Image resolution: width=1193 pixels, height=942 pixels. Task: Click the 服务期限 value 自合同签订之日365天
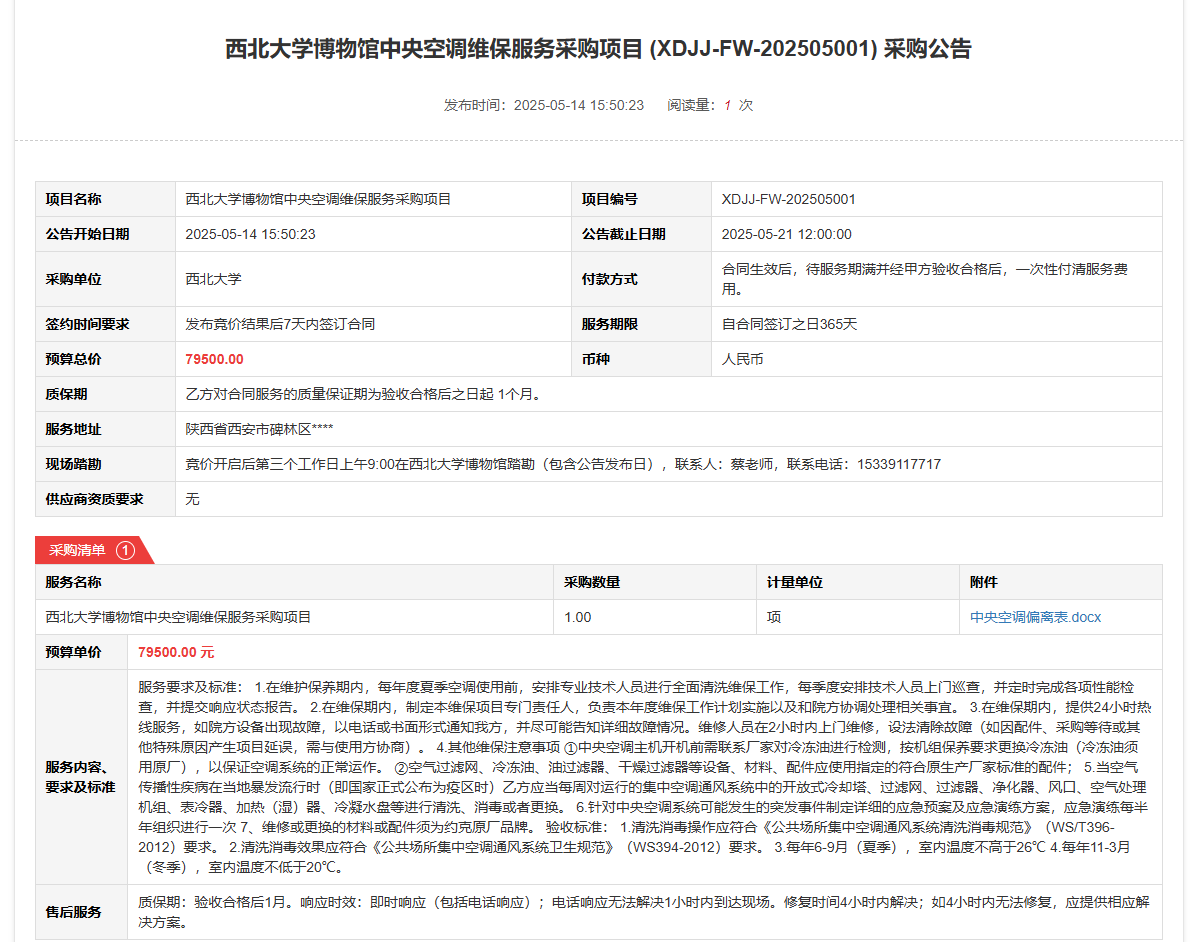tap(790, 324)
